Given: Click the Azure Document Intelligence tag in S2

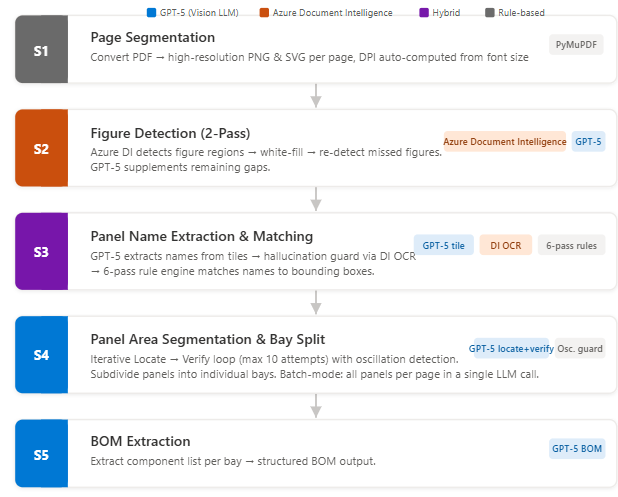Looking at the screenshot, I should click(505, 142).
